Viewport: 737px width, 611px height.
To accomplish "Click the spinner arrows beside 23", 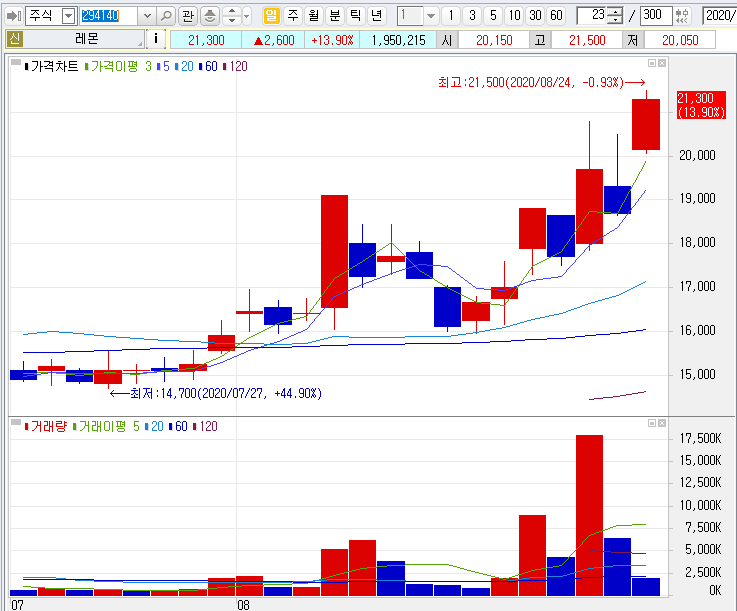I will coord(614,16).
